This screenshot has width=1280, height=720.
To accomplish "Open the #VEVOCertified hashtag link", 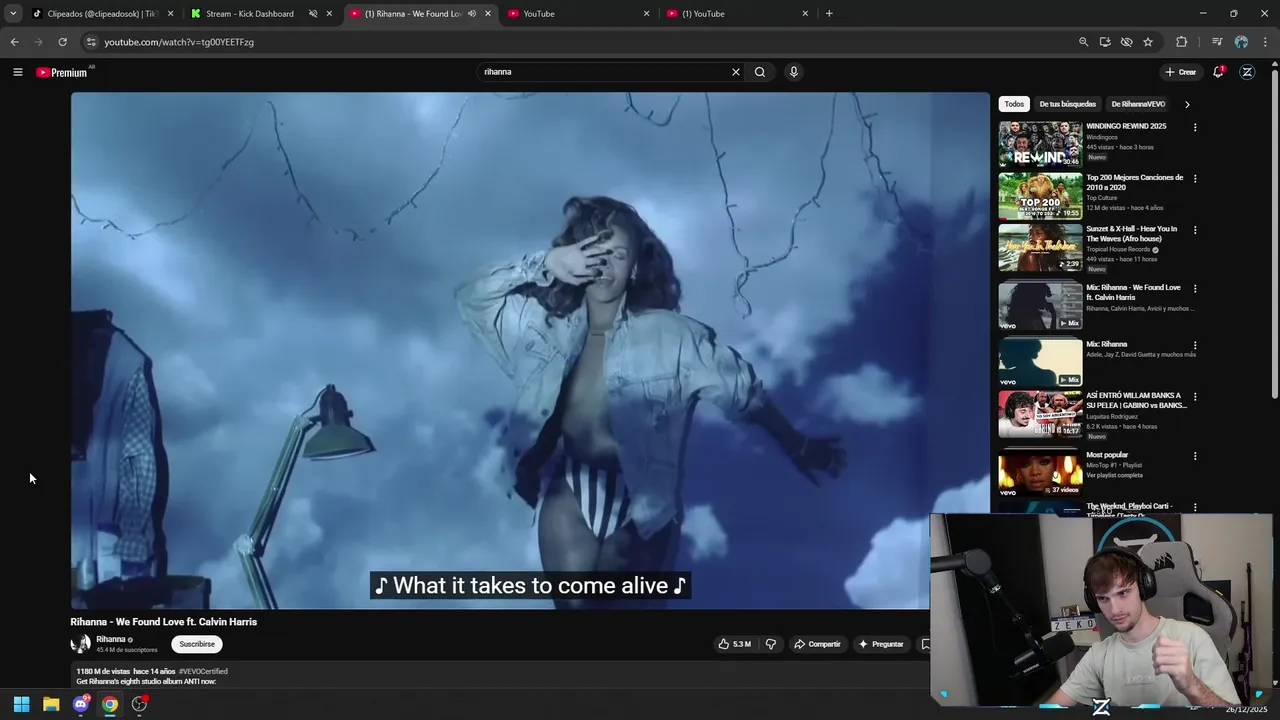I will (203, 671).
